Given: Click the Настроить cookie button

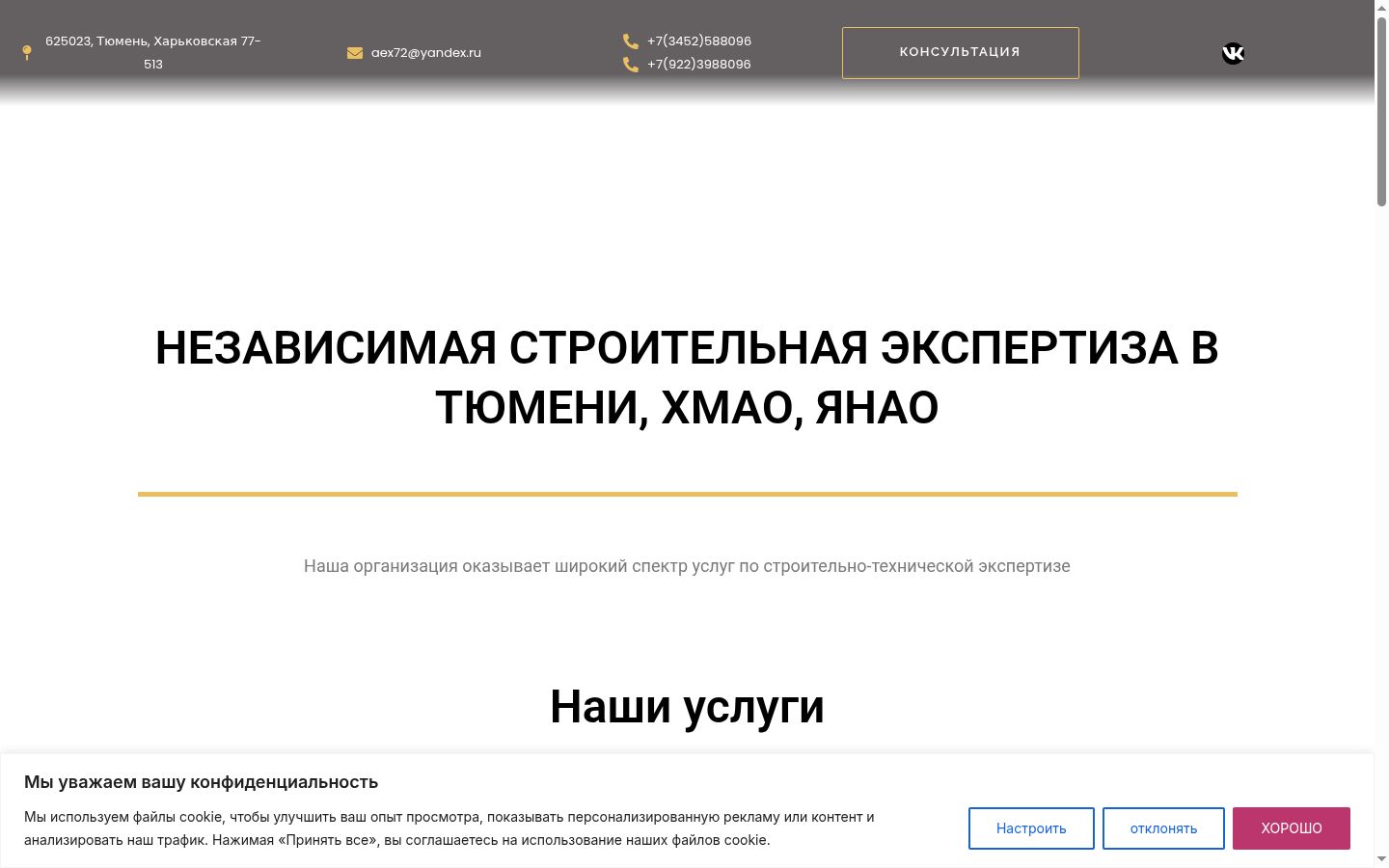Looking at the screenshot, I should [x=1031, y=828].
